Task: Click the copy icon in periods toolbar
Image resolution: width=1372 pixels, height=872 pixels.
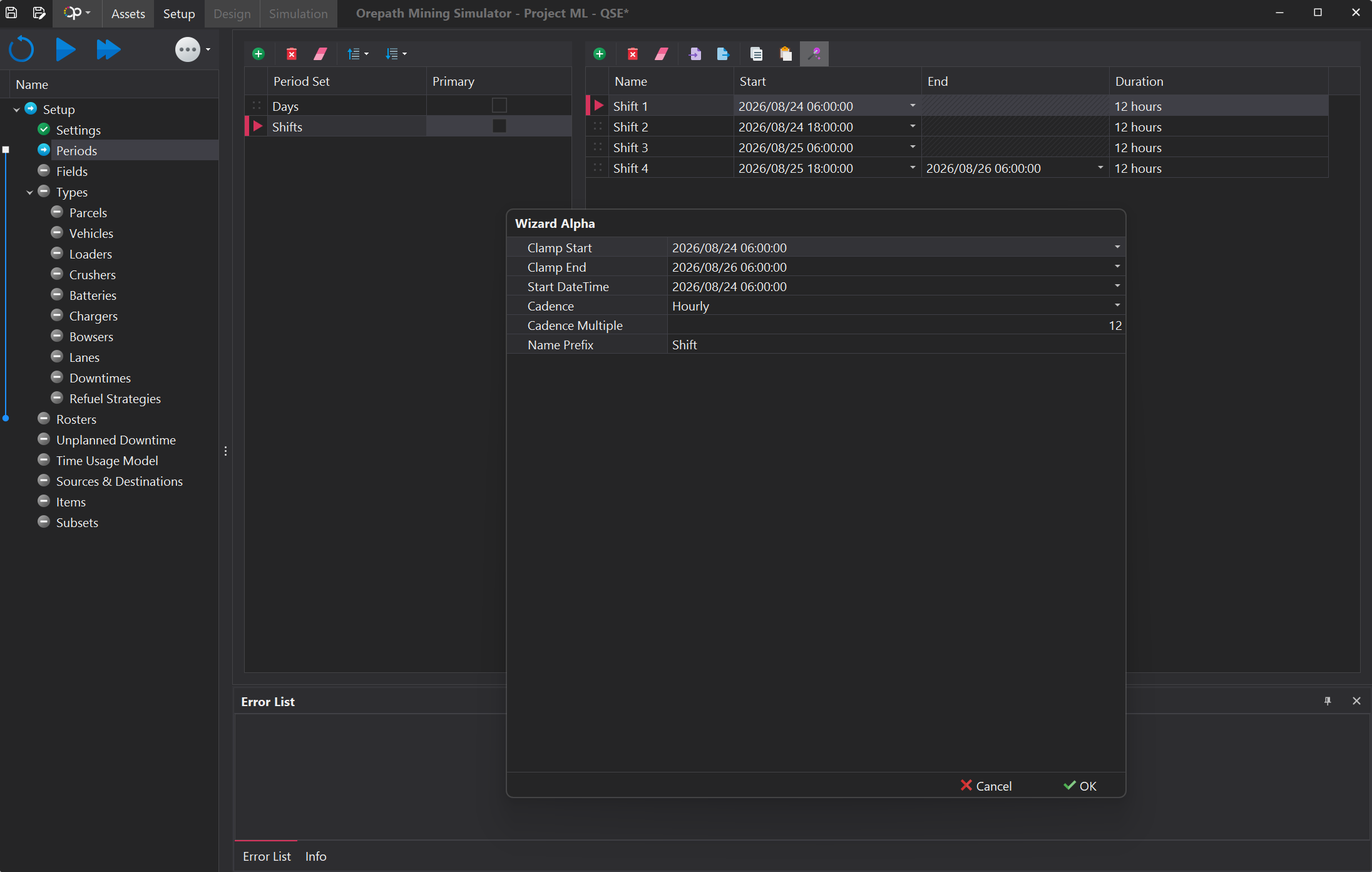Action: coord(756,54)
